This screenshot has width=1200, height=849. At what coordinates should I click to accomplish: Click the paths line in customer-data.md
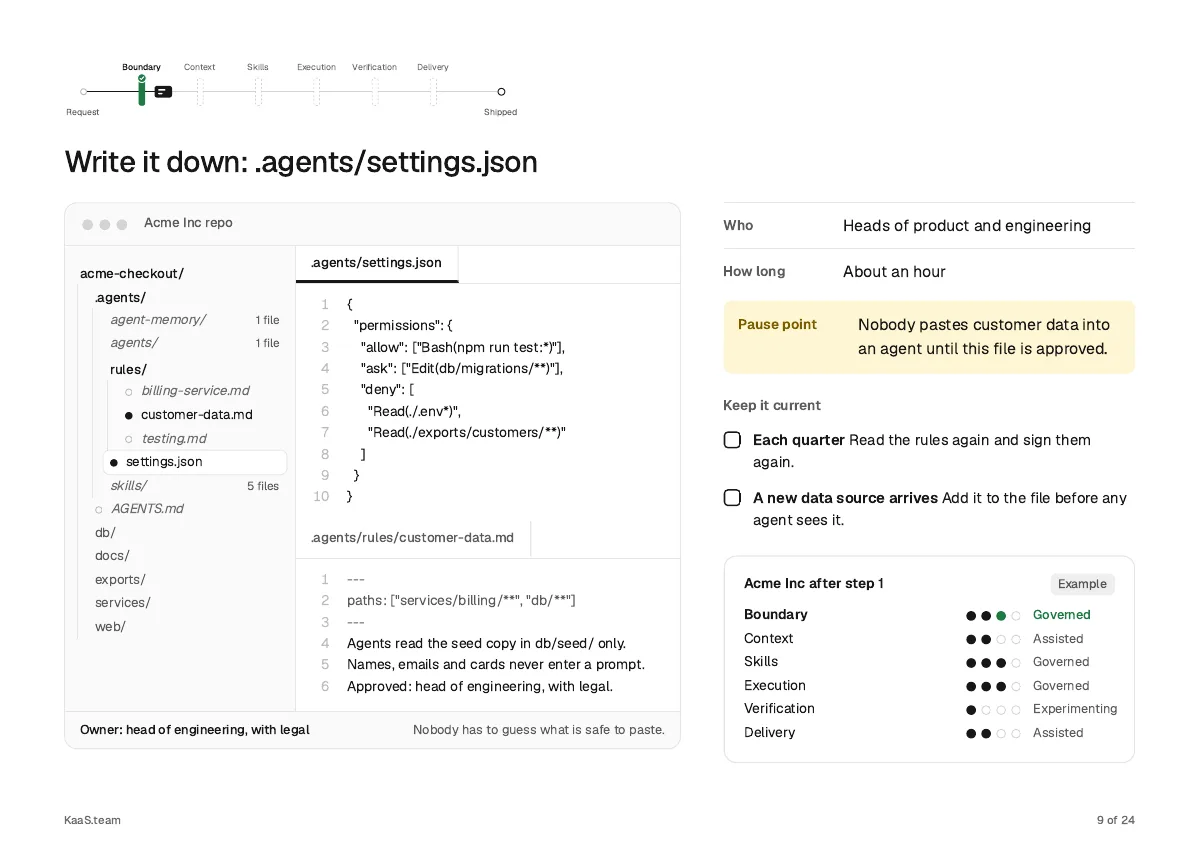tap(461, 601)
